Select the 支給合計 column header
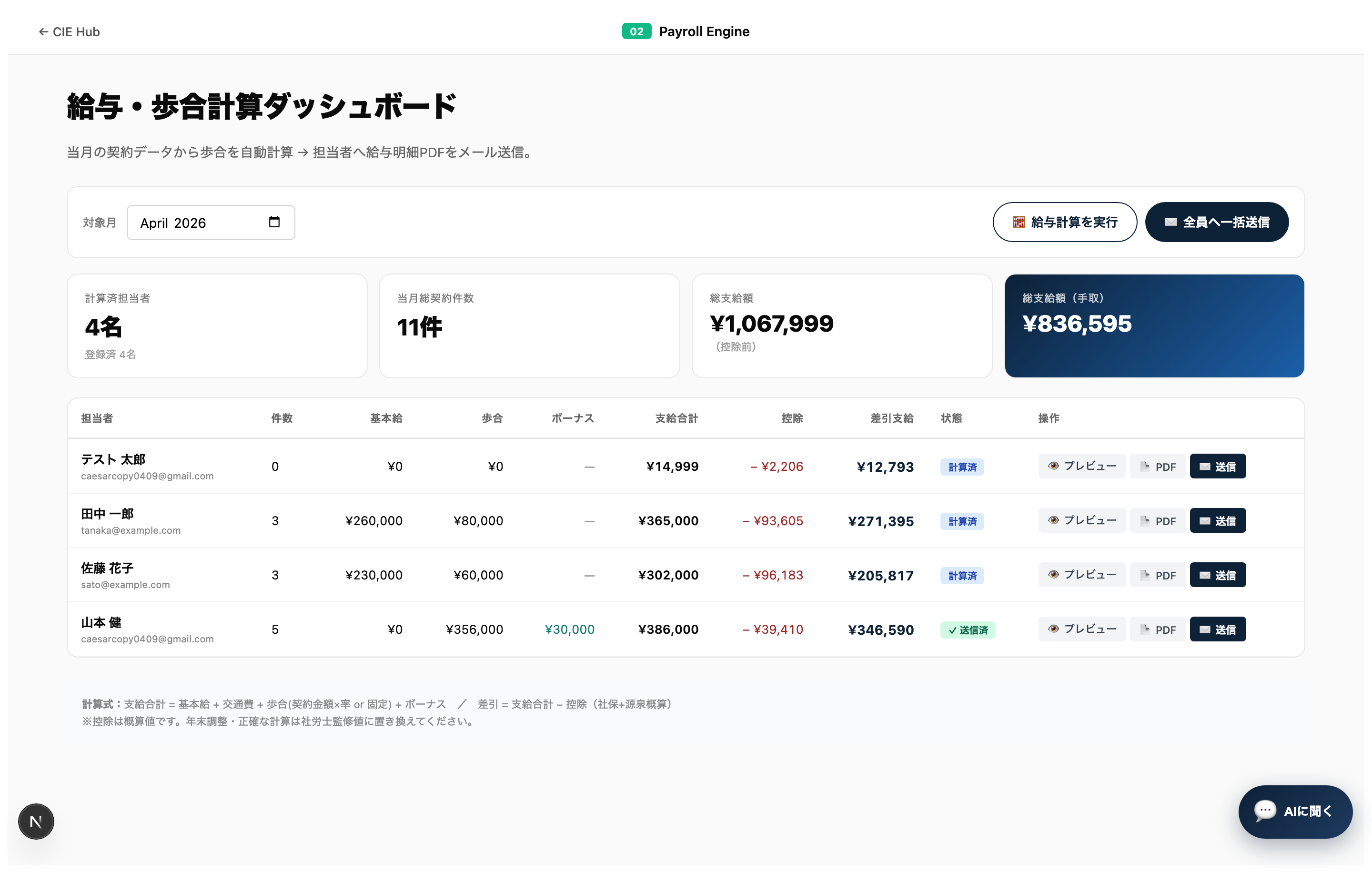 (x=676, y=418)
